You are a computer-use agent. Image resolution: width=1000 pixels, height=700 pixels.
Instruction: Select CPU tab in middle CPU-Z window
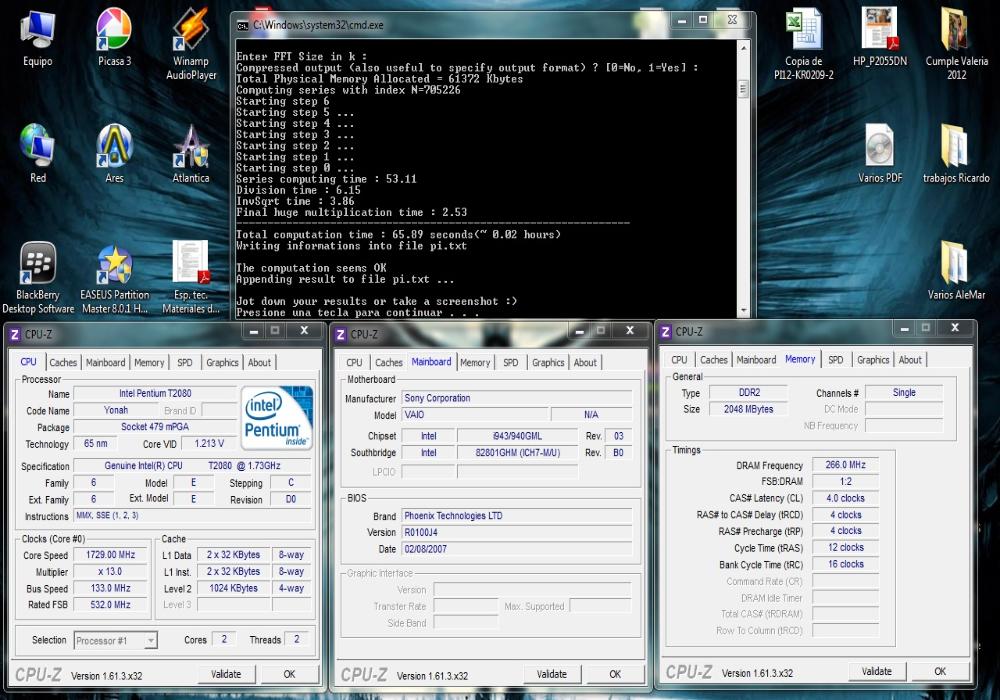pyautogui.click(x=354, y=362)
